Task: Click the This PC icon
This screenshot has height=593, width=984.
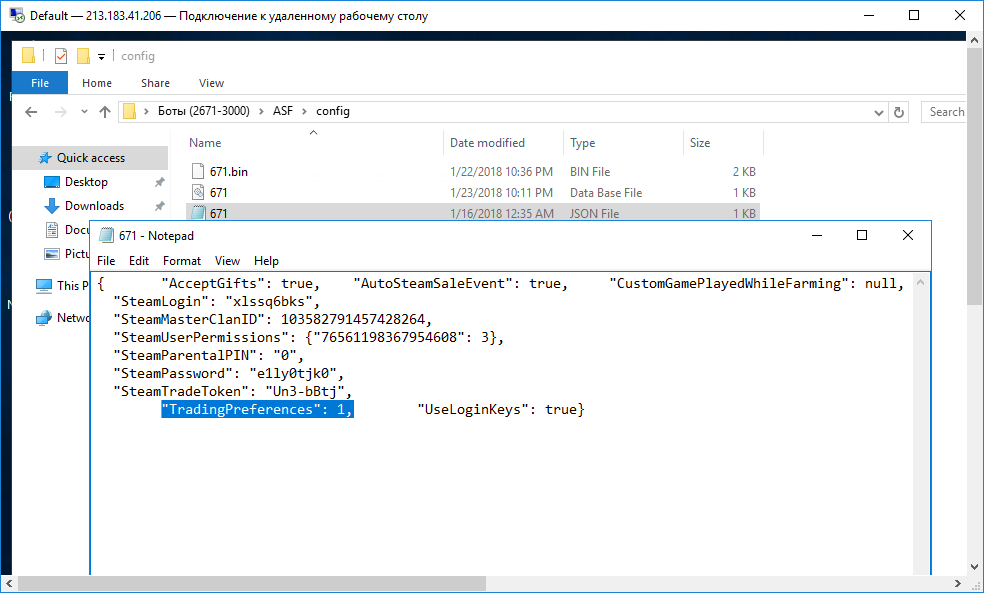Action: (44, 286)
